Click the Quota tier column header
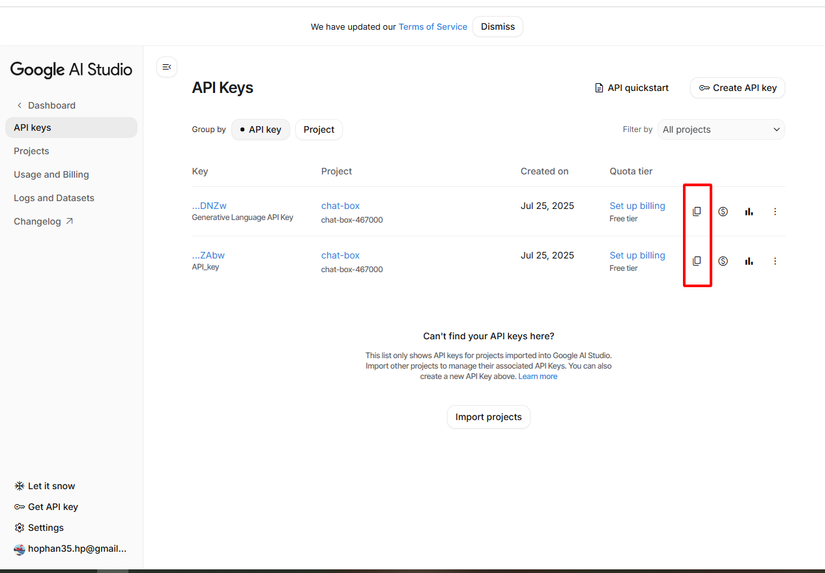Screen dimensions: 825x573 (x=631, y=172)
